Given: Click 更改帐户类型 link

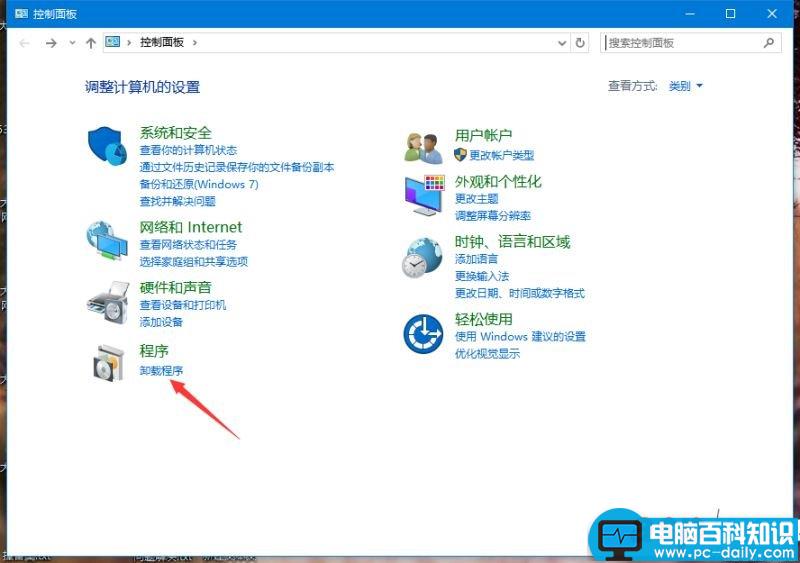Looking at the screenshot, I should click(502, 155).
